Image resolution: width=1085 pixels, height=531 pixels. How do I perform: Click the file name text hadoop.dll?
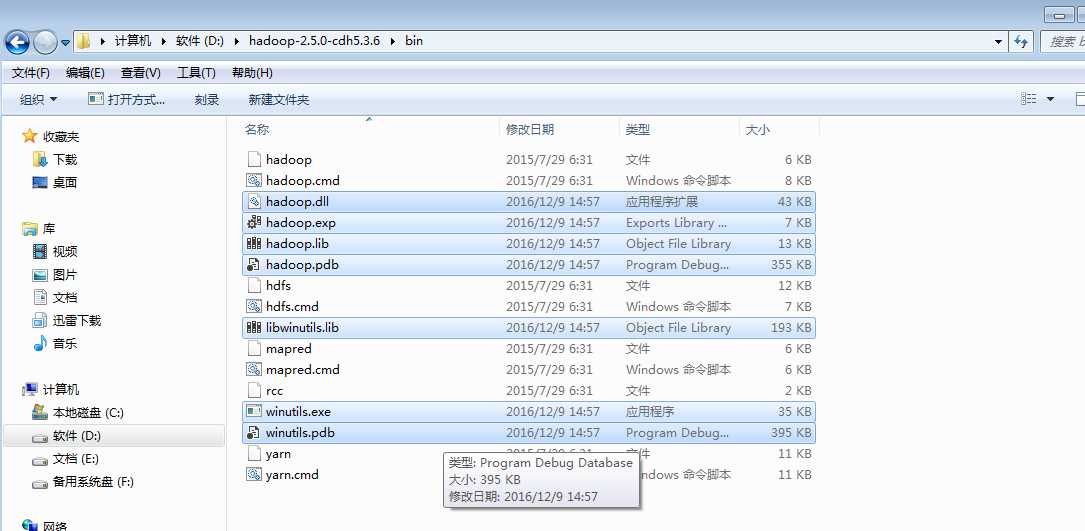click(x=298, y=201)
